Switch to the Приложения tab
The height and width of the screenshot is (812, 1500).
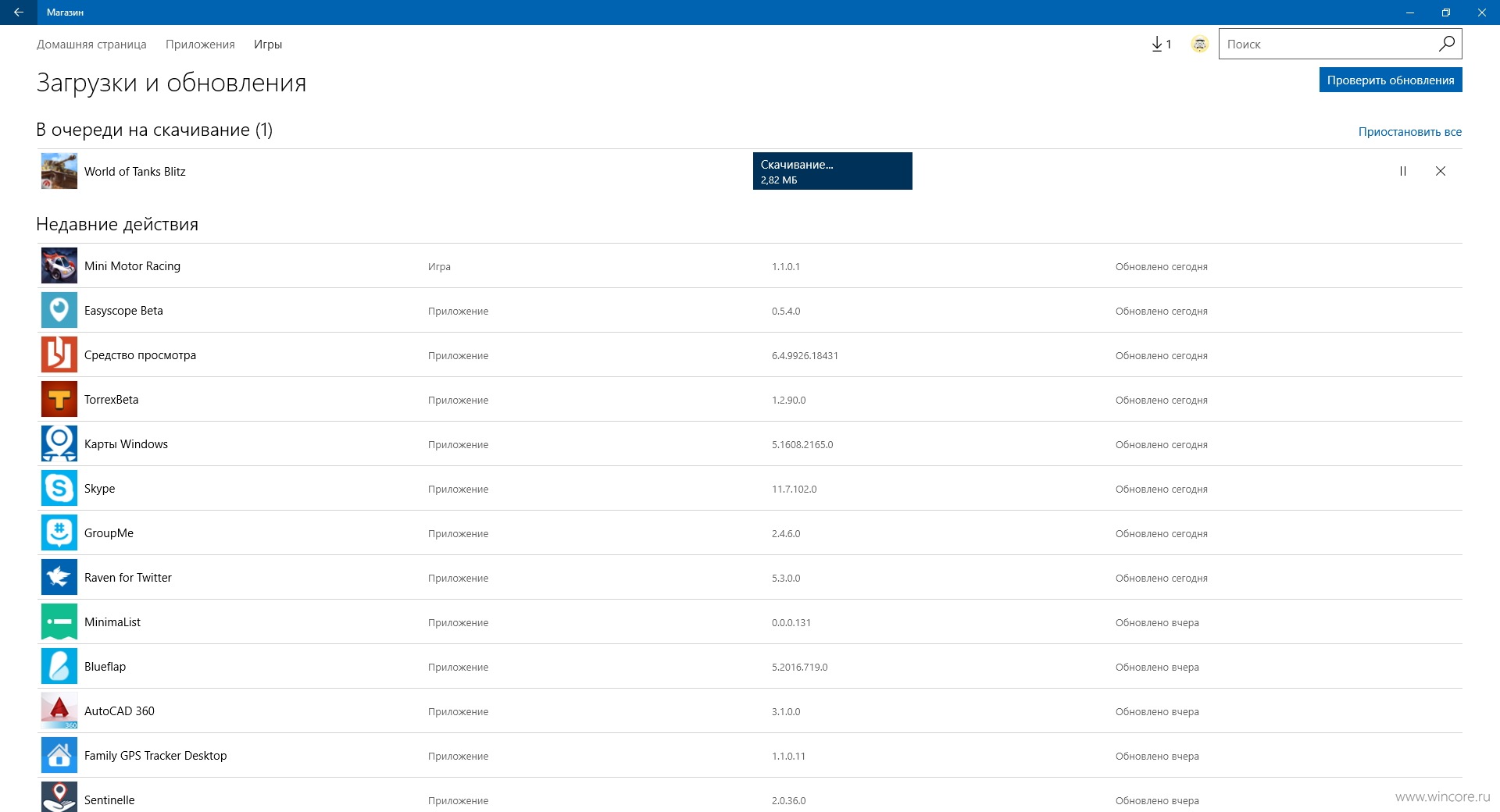coord(200,45)
